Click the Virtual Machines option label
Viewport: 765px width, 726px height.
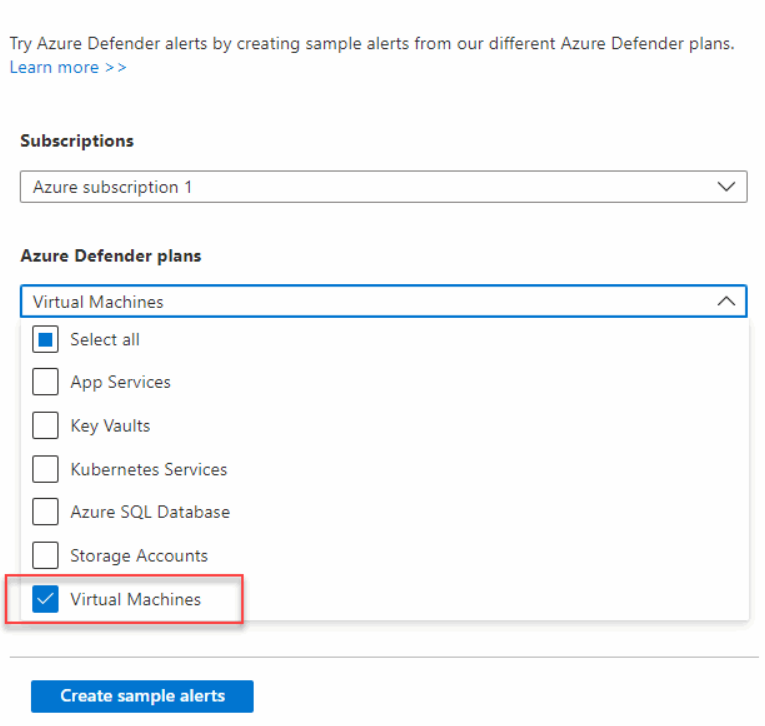[136, 599]
